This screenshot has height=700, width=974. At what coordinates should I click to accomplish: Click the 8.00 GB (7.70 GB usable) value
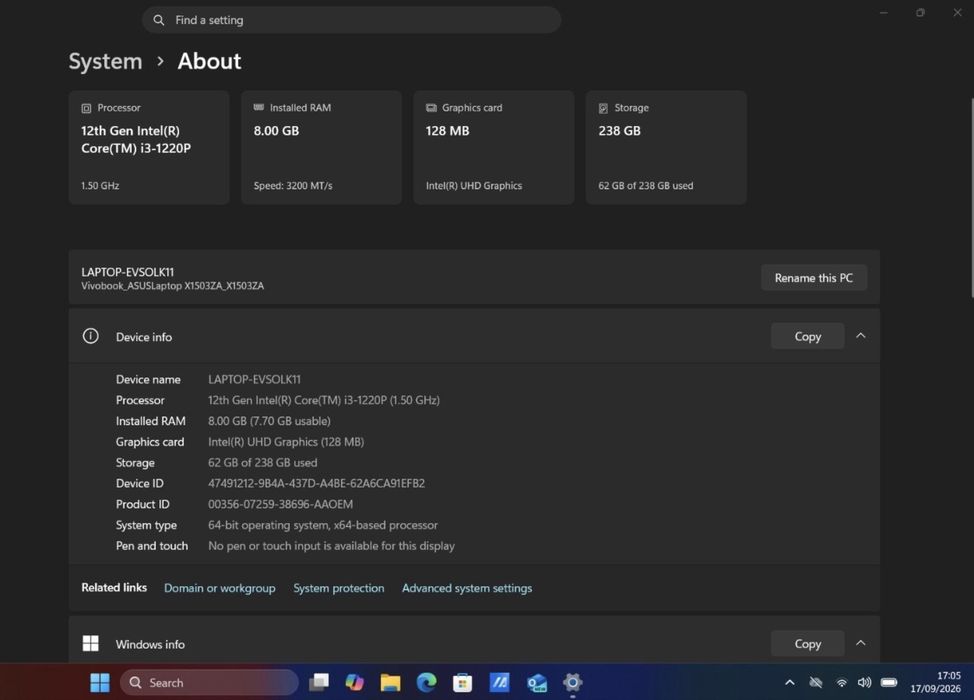tap(269, 421)
